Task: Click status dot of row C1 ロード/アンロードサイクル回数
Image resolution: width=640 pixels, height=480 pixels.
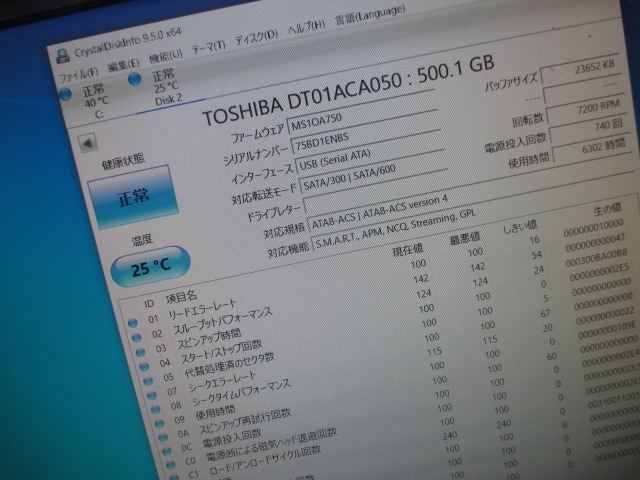Action: pos(174,477)
